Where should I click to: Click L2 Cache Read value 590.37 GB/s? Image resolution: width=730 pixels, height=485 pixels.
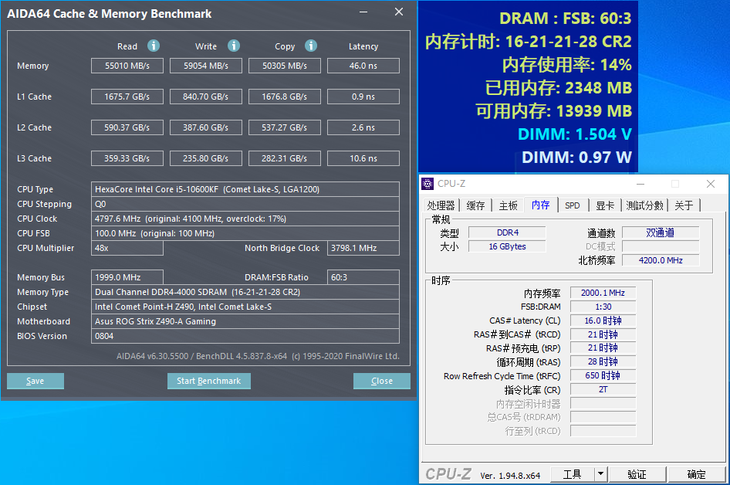pyautogui.click(x=127, y=127)
